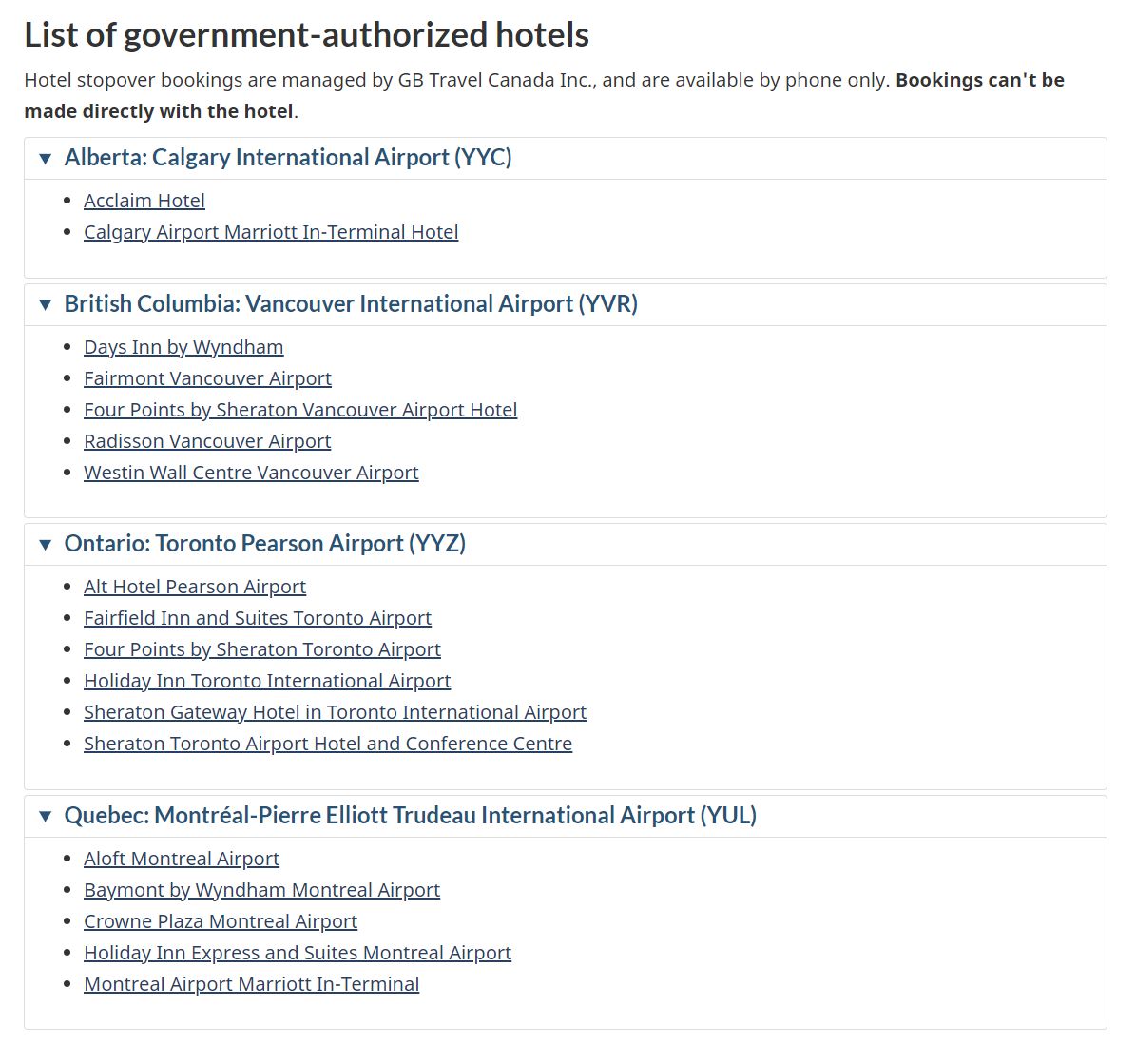Open Westin Wall Centre Vancouver Airport link
1136x1064 pixels.
pyautogui.click(x=251, y=473)
